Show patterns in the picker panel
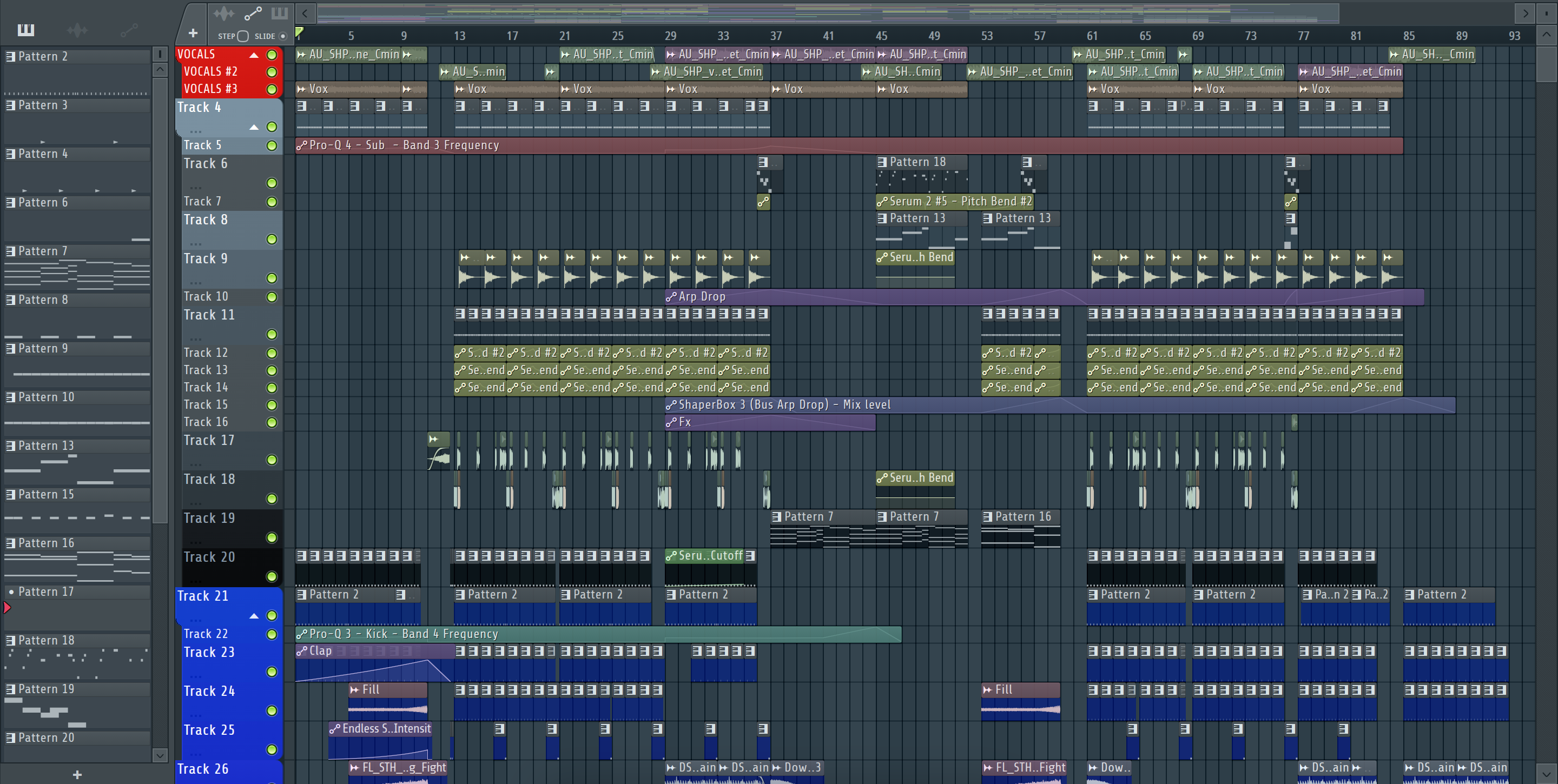 (26, 29)
